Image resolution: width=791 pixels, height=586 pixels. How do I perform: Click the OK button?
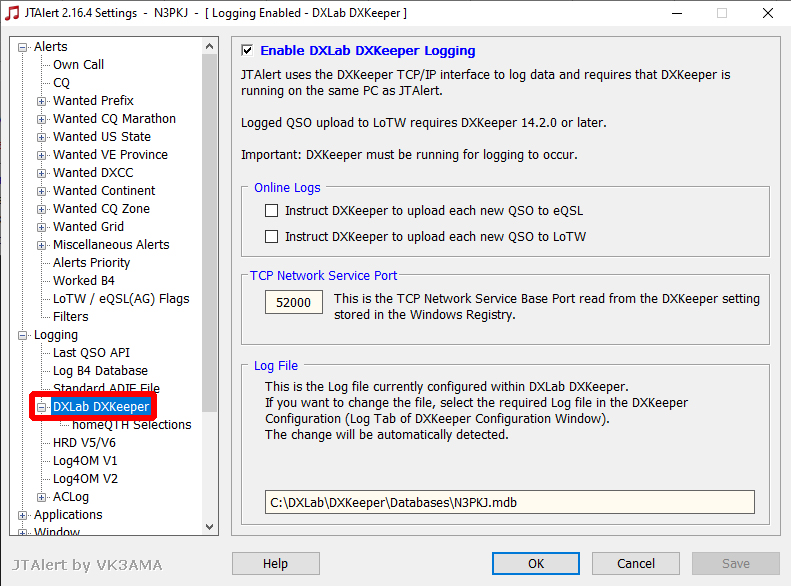pyautogui.click(x=536, y=563)
